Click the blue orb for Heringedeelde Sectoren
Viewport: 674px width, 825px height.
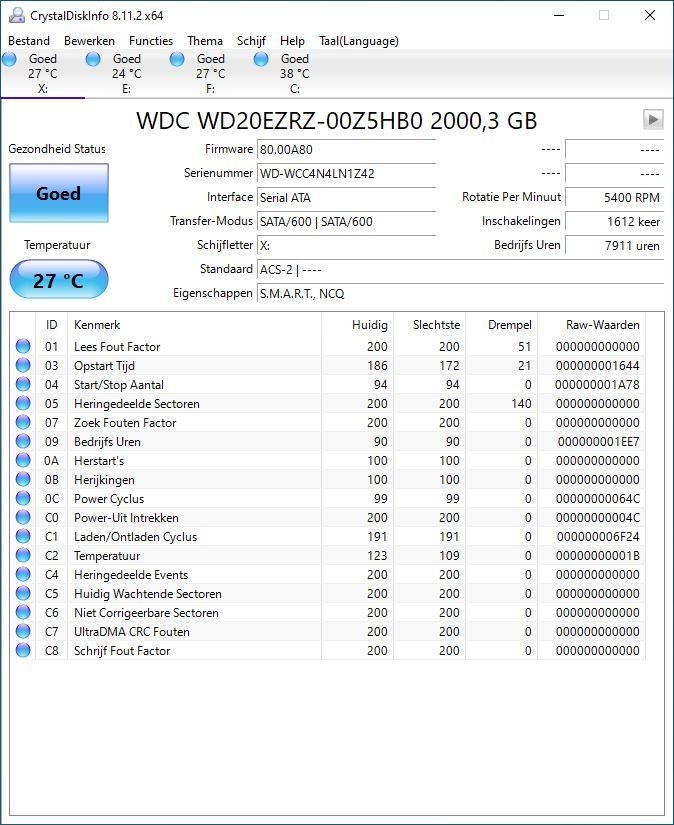click(23, 403)
